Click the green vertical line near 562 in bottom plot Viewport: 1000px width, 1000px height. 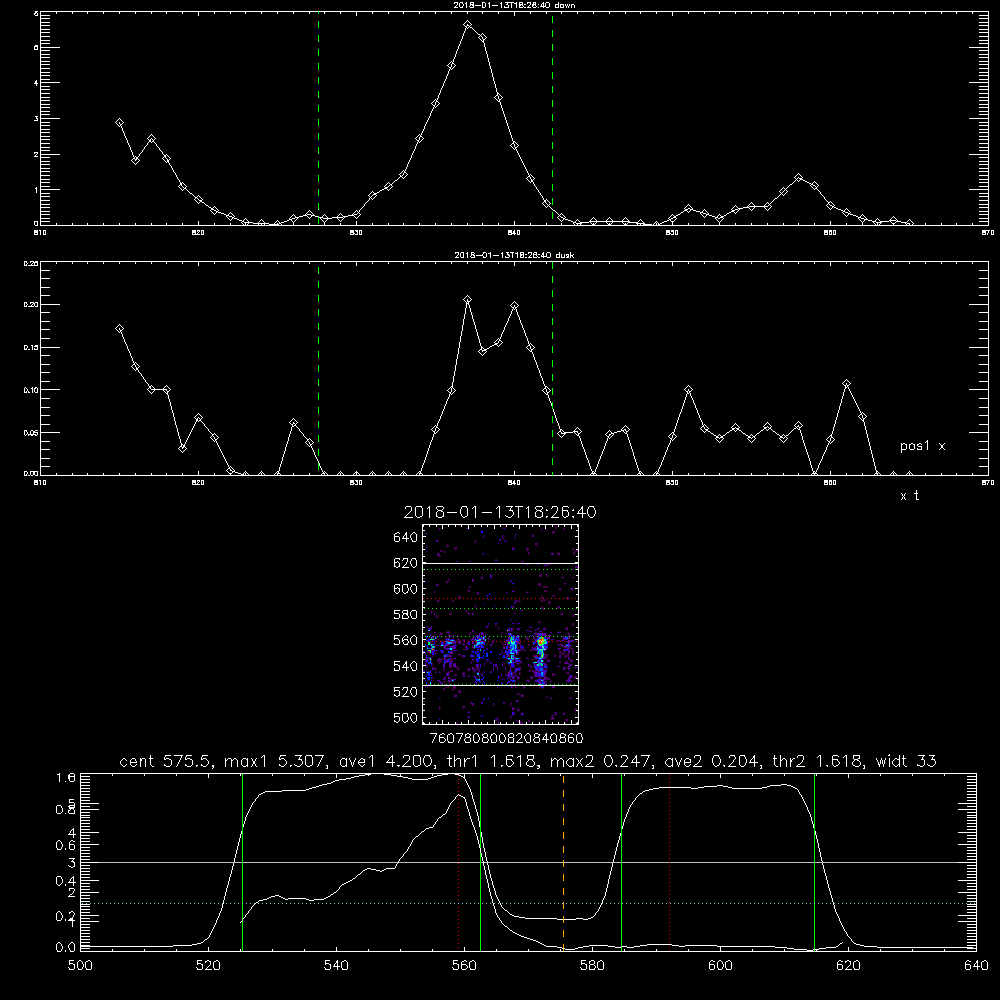[x=480, y=862]
